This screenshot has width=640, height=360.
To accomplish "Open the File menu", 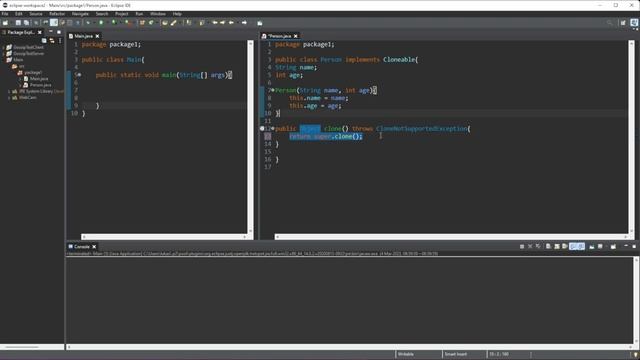I will (x=5, y=14).
